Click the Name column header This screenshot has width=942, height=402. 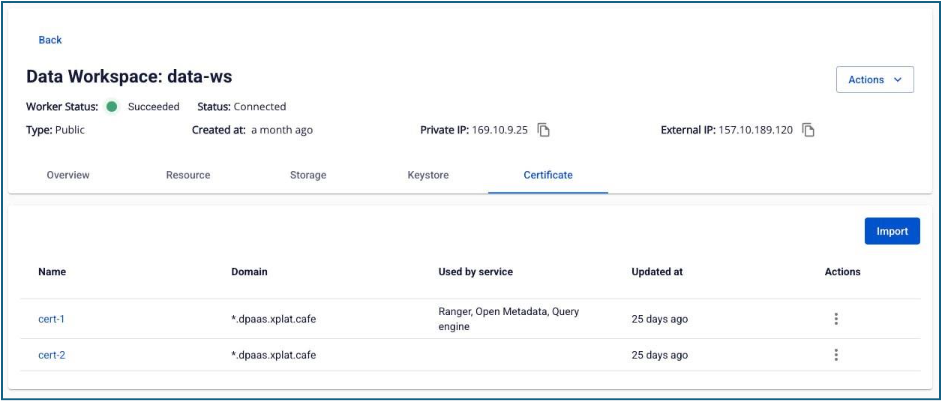pyautogui.click(x=52, y=271)
